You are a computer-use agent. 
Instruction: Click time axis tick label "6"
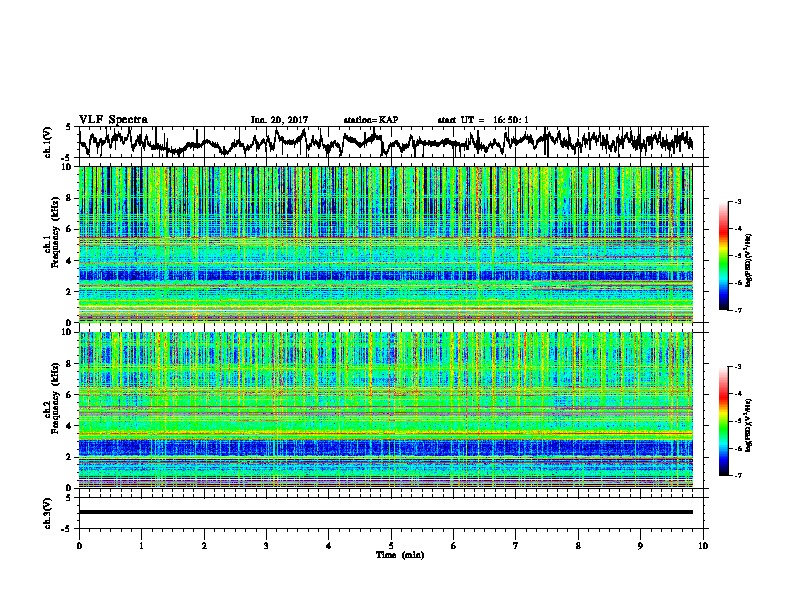[x=454, y=546]
